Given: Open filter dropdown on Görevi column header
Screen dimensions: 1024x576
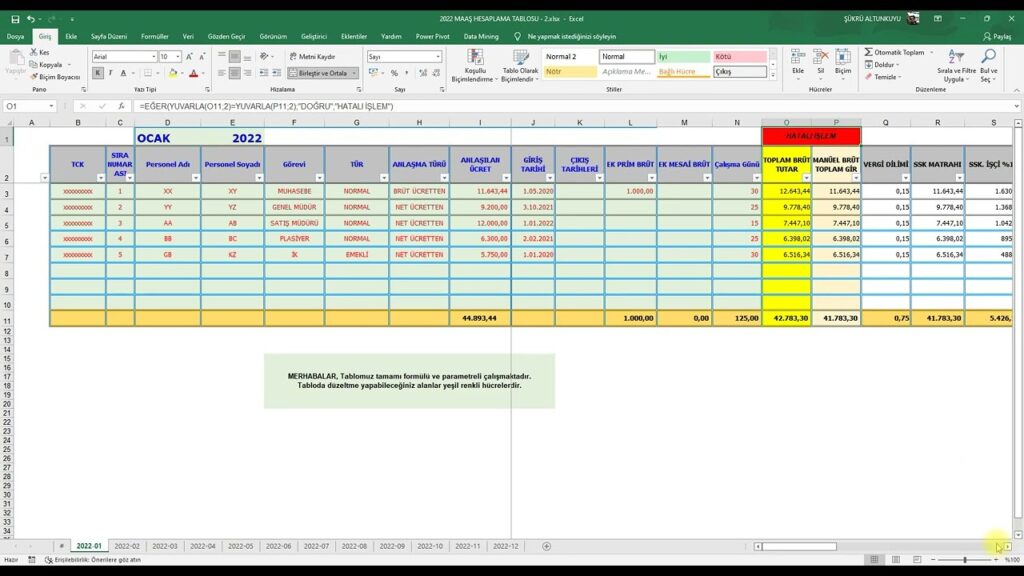Looking at the screenshot, I should (318, 177).
